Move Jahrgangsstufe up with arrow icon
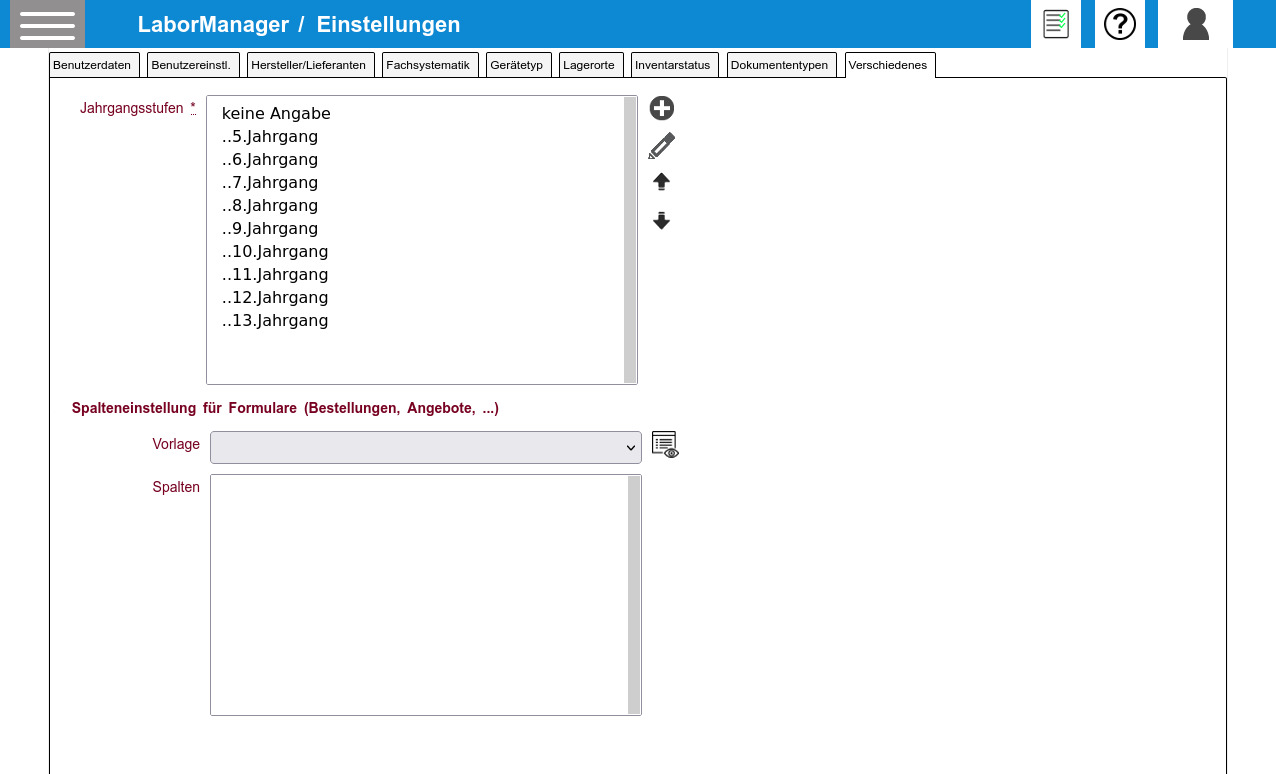1276x774 pixels. pyautogui.click(x=661, y=182)
